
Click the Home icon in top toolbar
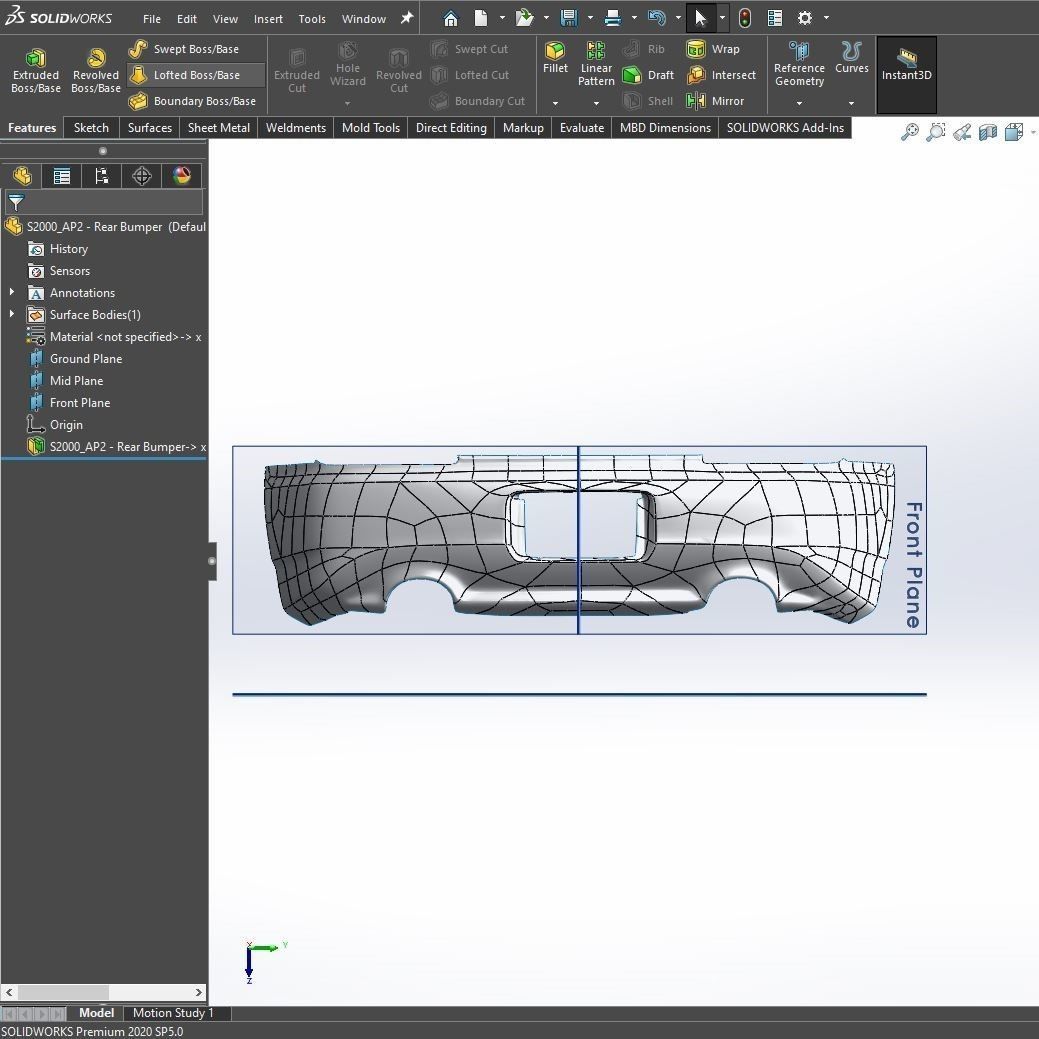[x=451, y=19]
